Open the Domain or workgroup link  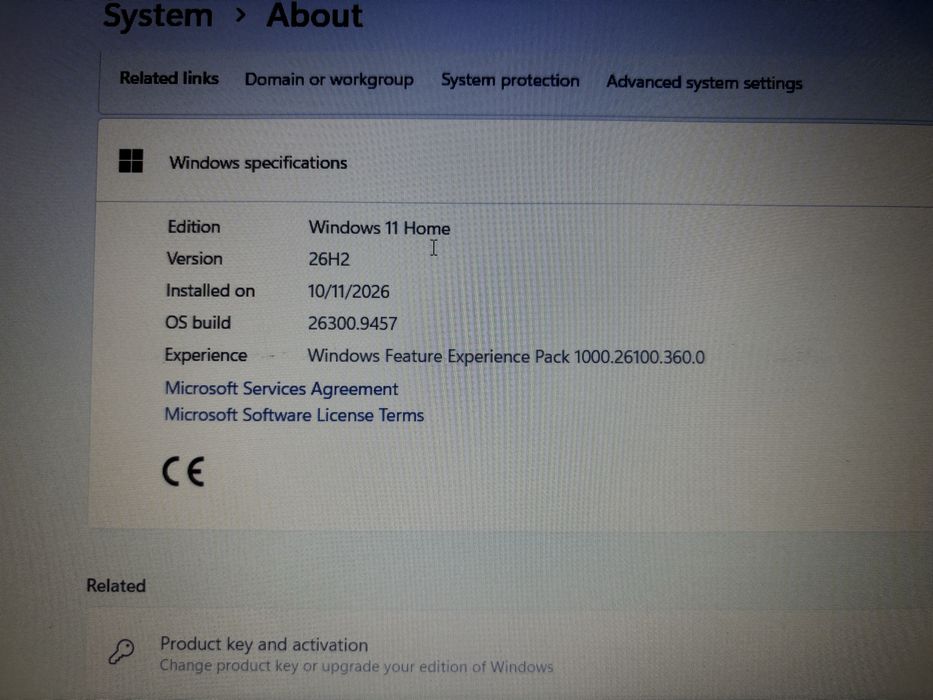(329, 80)
